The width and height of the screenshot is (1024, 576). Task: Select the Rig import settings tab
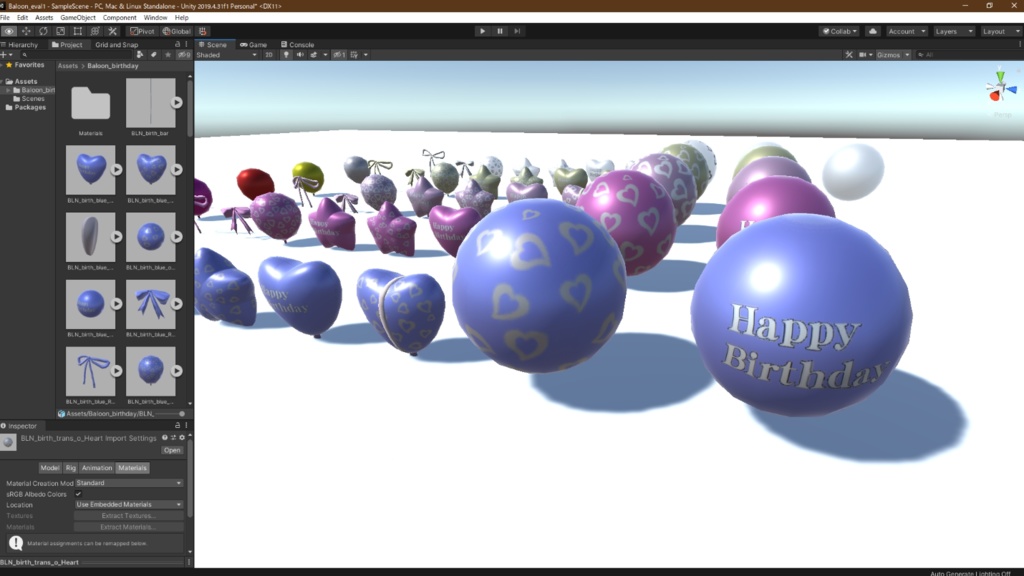coord(71,468)
